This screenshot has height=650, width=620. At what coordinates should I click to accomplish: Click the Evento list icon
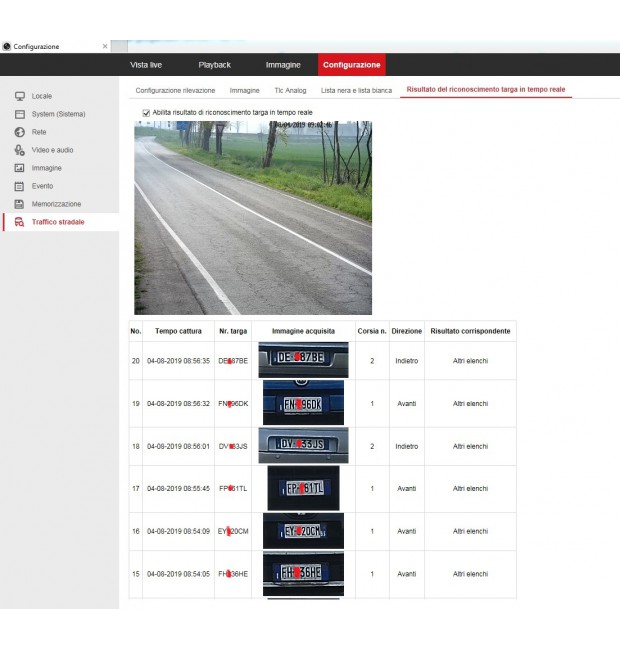point(19,186)
